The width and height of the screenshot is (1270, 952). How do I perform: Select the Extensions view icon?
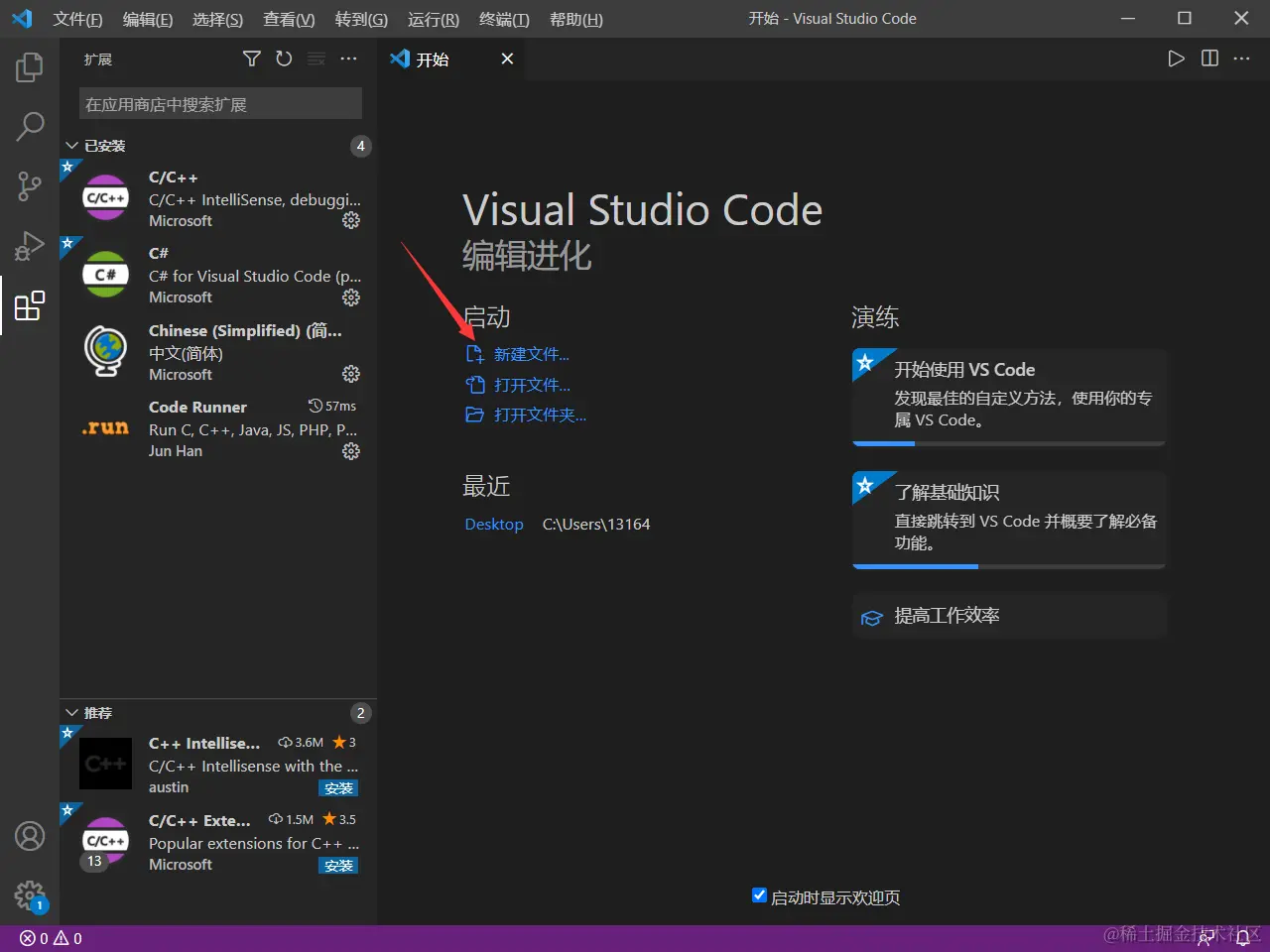coord(30,305)
